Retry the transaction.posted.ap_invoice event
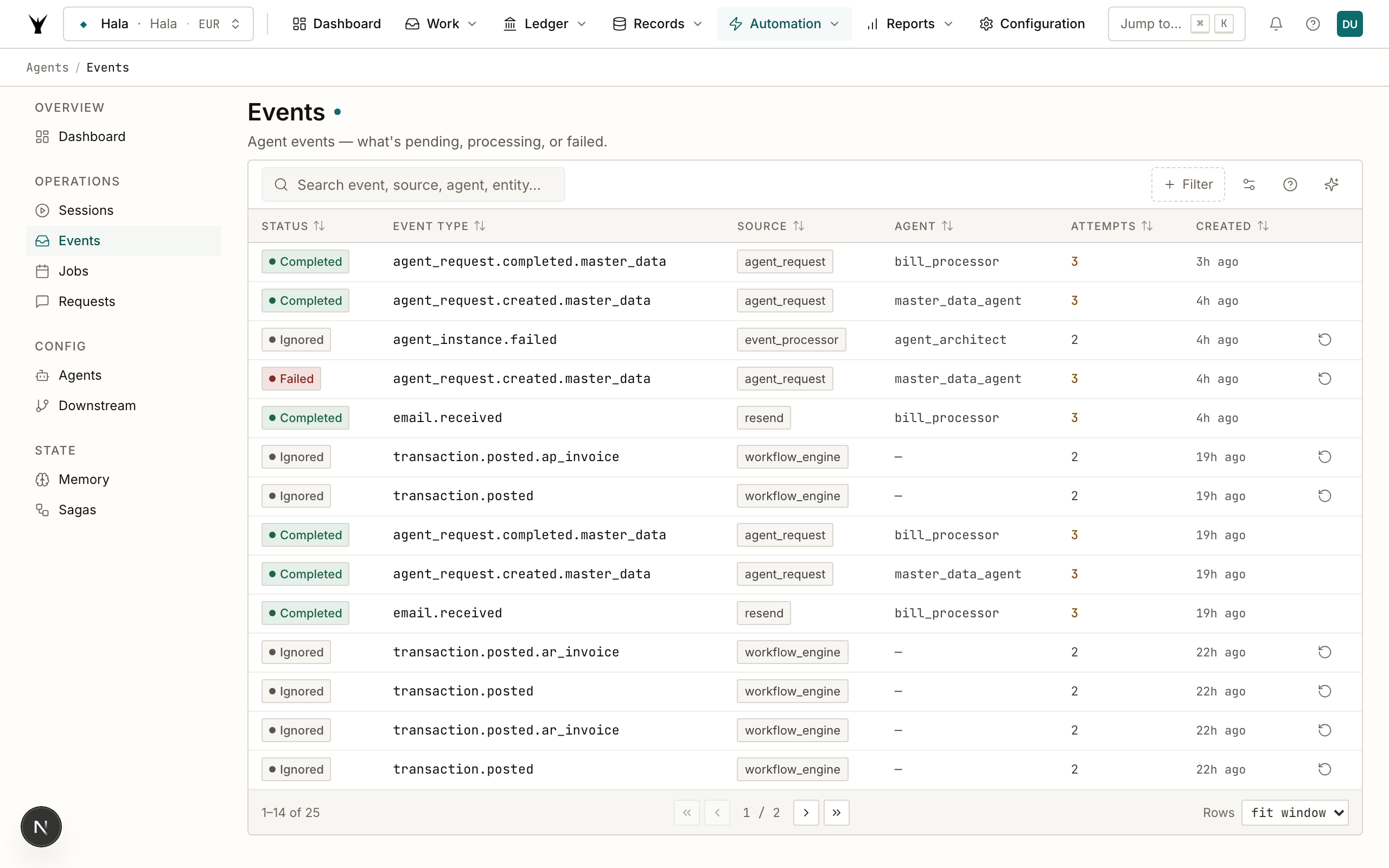This screenshot has height=868, width=1389. (1325, 457)
